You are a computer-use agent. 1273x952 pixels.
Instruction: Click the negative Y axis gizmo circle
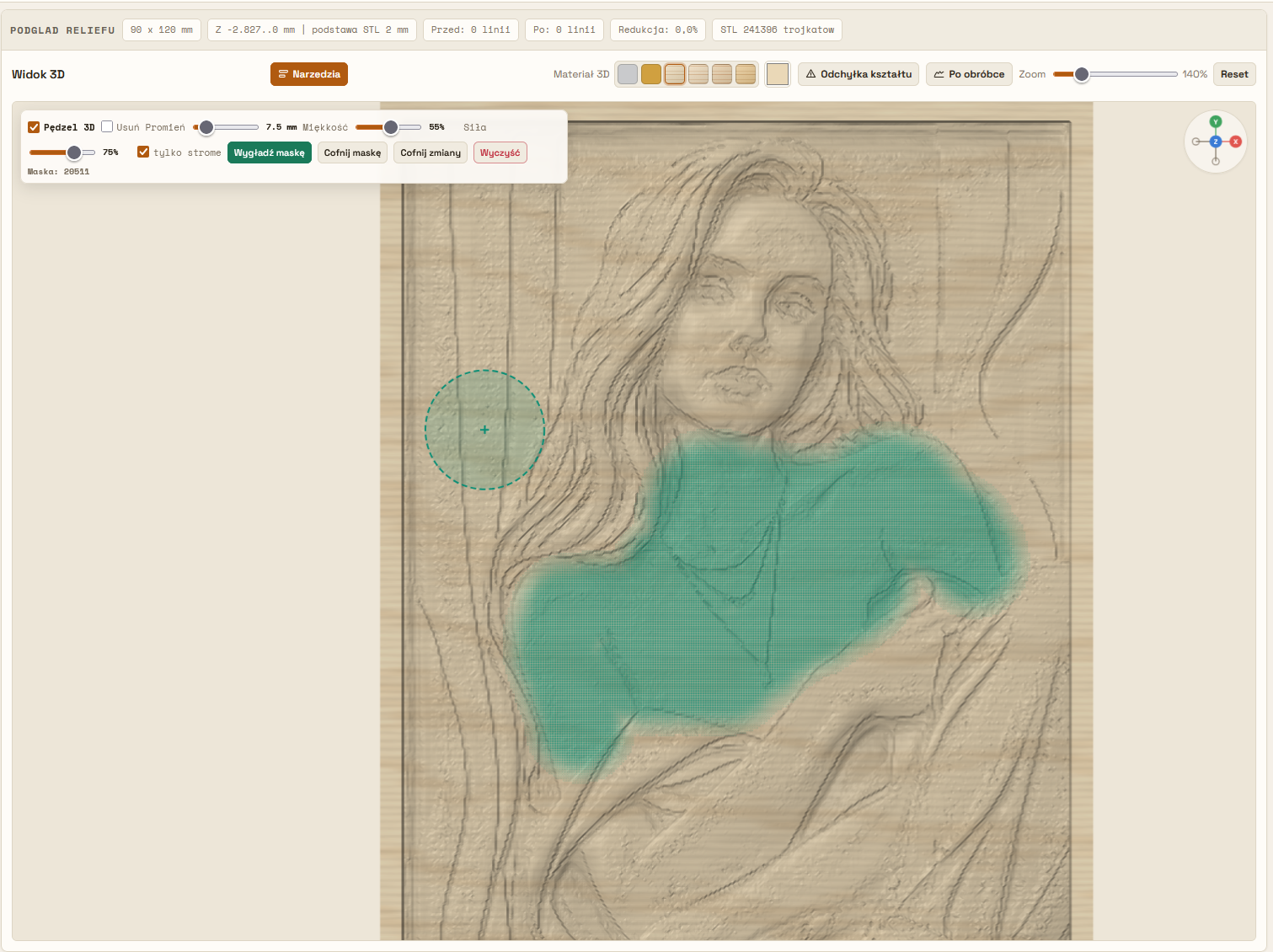[x=1216, y=161]
